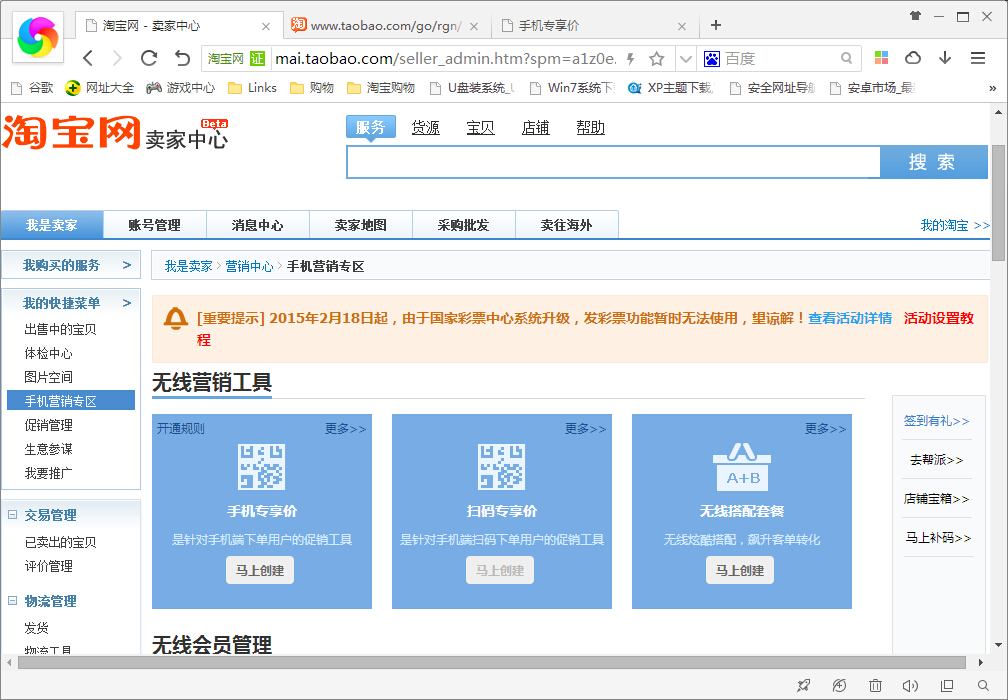The height and width of the screenshot is (700, 1008).
Task: Open the Links bookmark folder
Action: point(252,88)
